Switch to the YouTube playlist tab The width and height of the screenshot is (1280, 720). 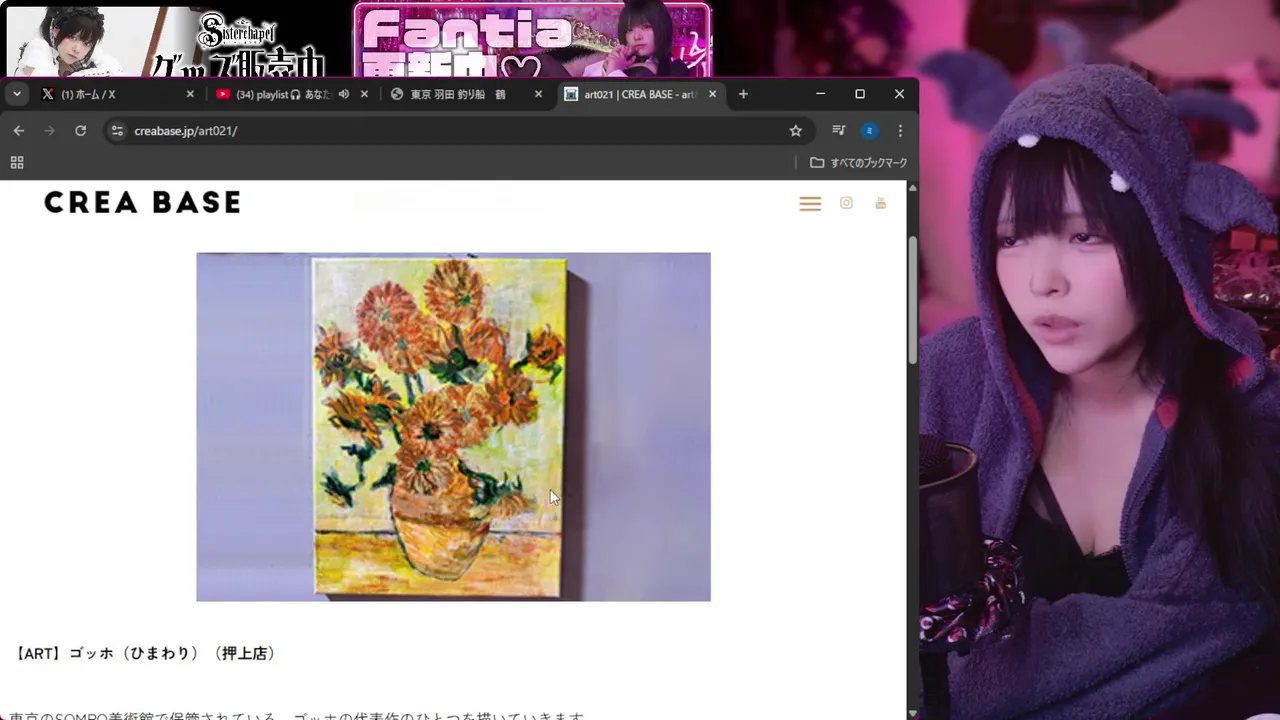pos(292,94)
